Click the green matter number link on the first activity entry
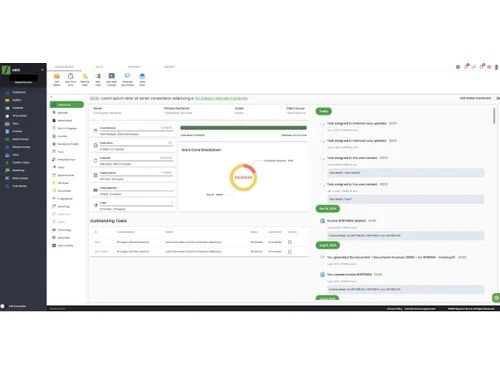 (393, 123)
